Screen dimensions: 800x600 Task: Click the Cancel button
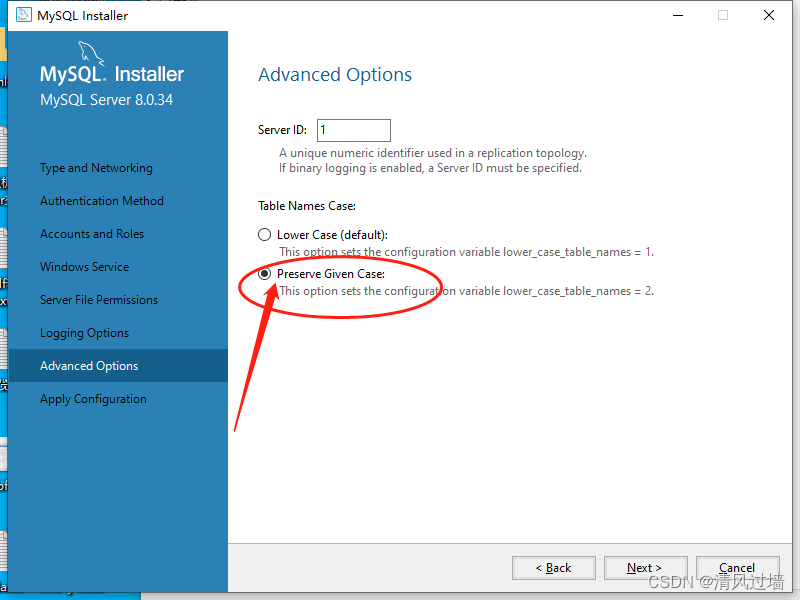(737, 568)
